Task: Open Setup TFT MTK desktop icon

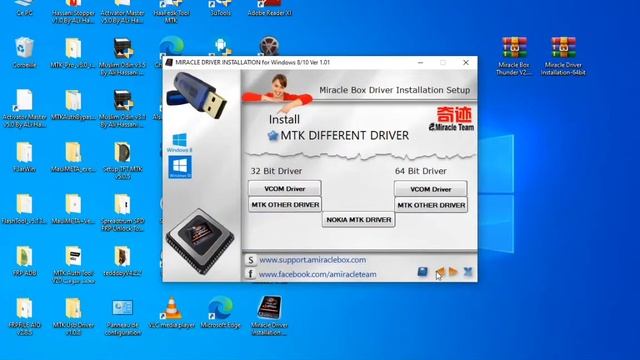Action: (122, 160)
